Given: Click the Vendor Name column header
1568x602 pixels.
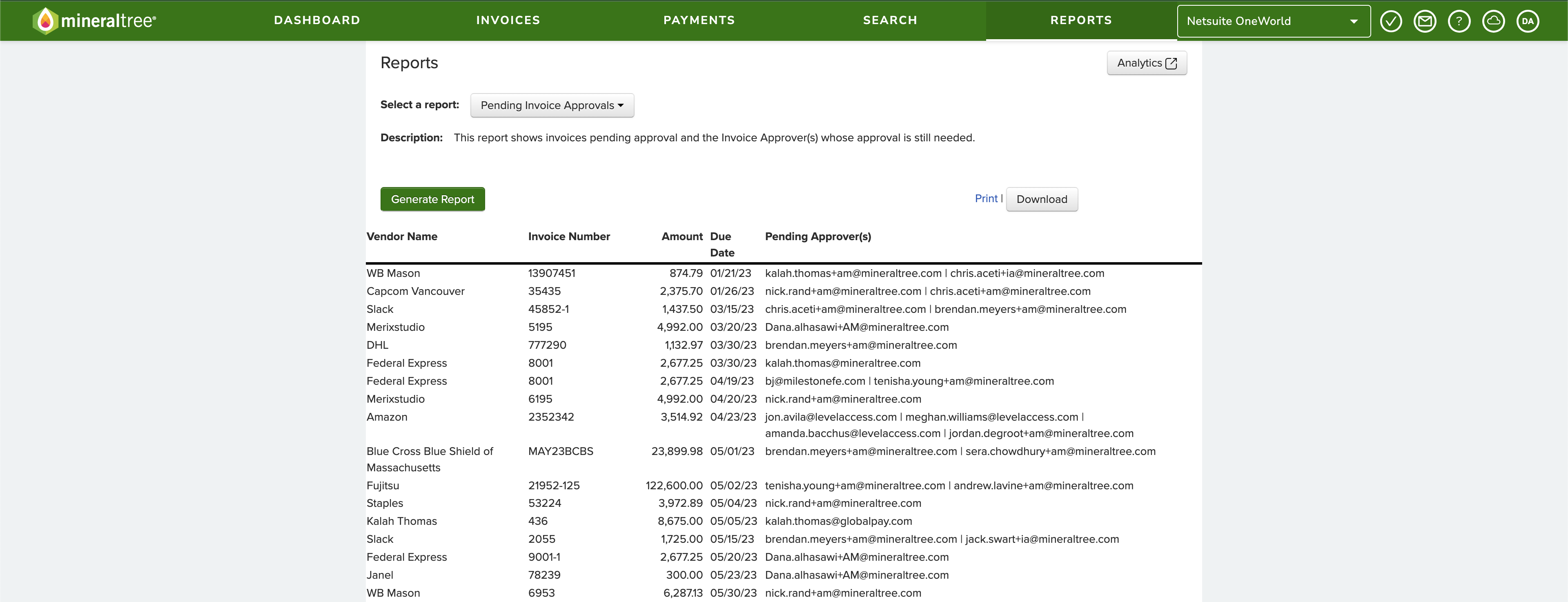Looking at the screenshot, I should point(402,236).
